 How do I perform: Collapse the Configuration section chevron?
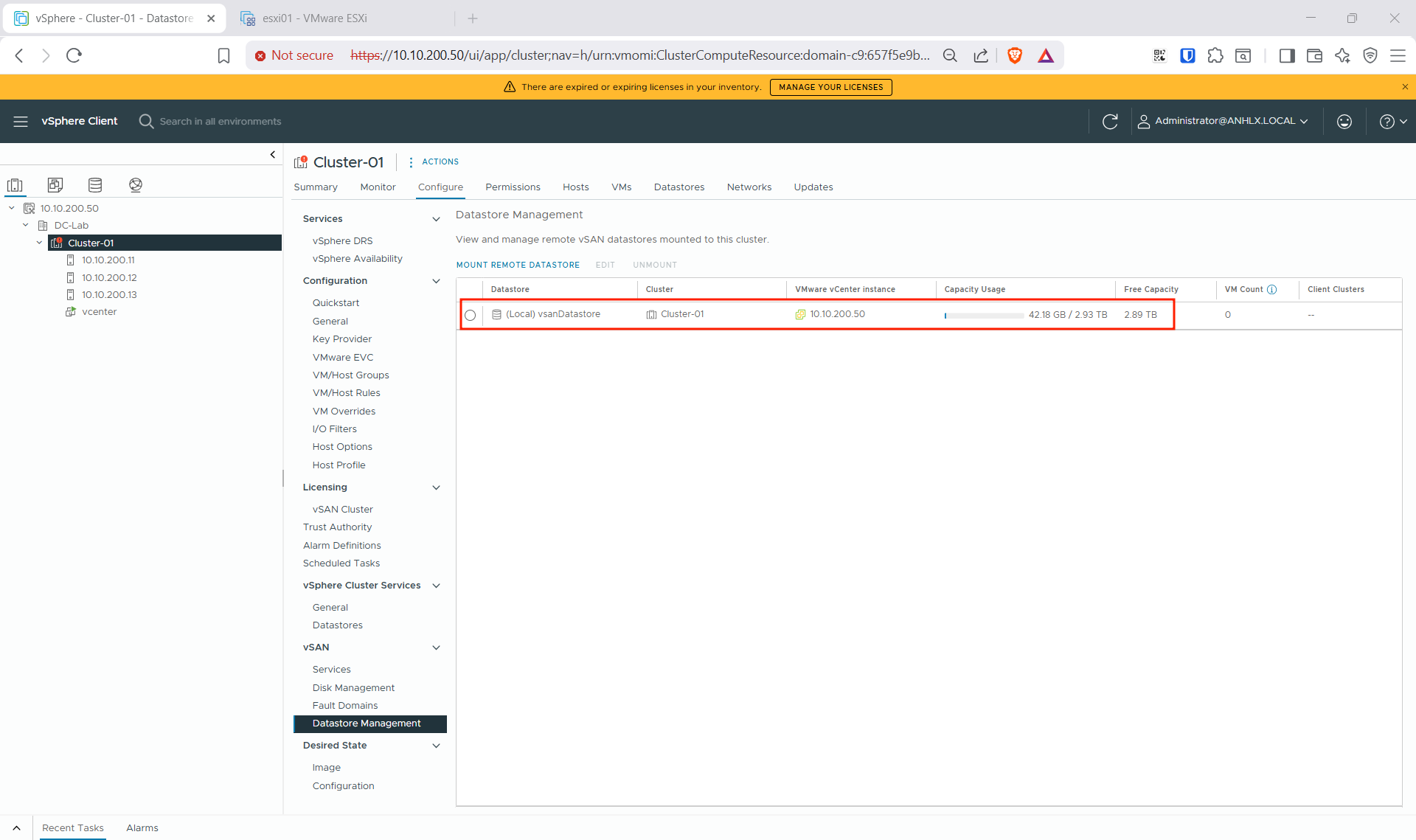point(436,281)
